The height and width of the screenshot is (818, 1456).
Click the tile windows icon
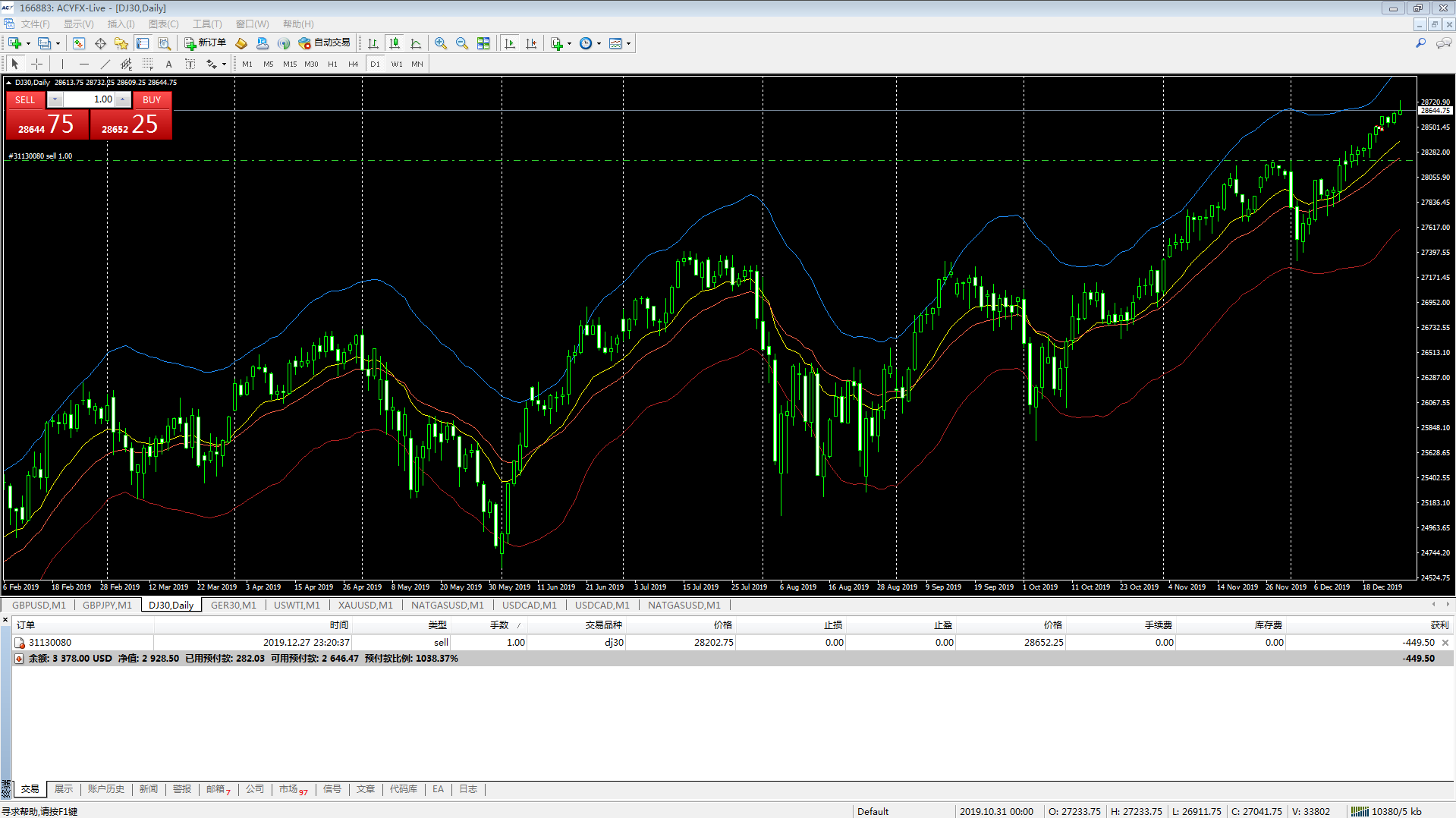483,43
